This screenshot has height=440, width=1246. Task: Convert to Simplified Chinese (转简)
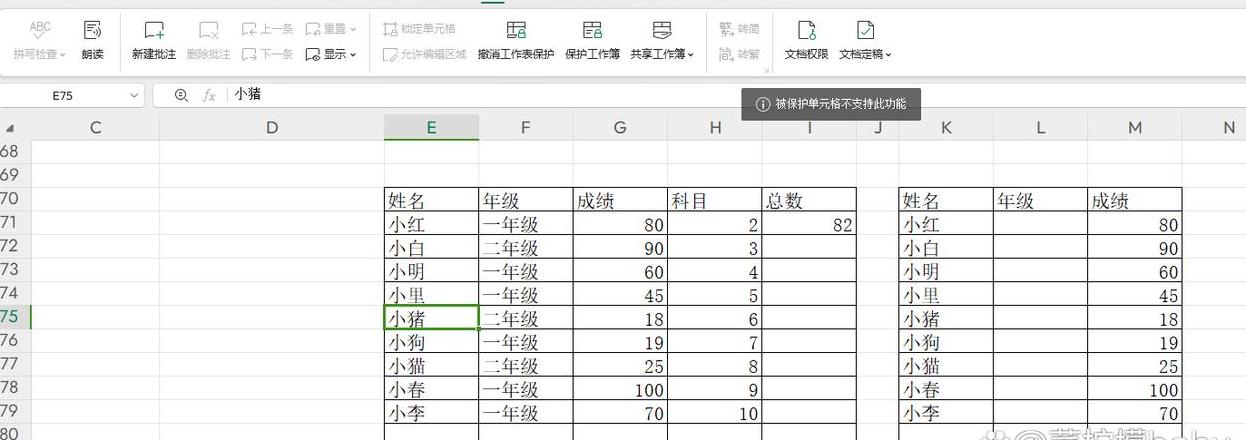pos(739,29)
